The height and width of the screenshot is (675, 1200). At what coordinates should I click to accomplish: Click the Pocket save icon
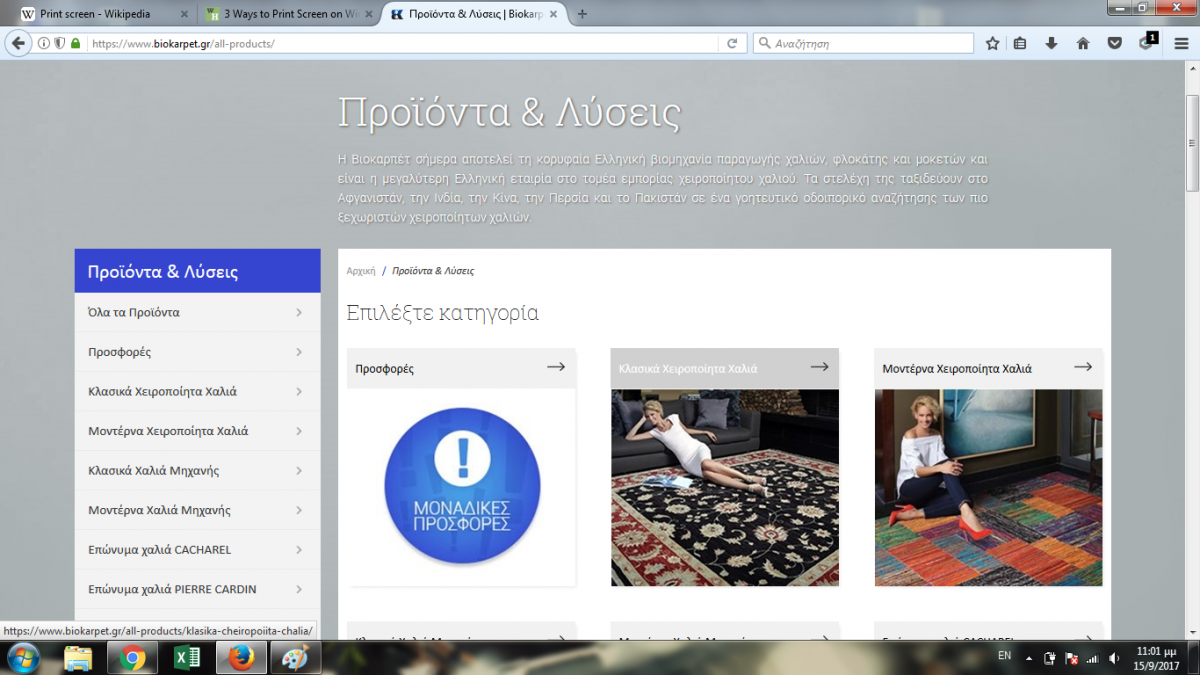coord(1114,43)
